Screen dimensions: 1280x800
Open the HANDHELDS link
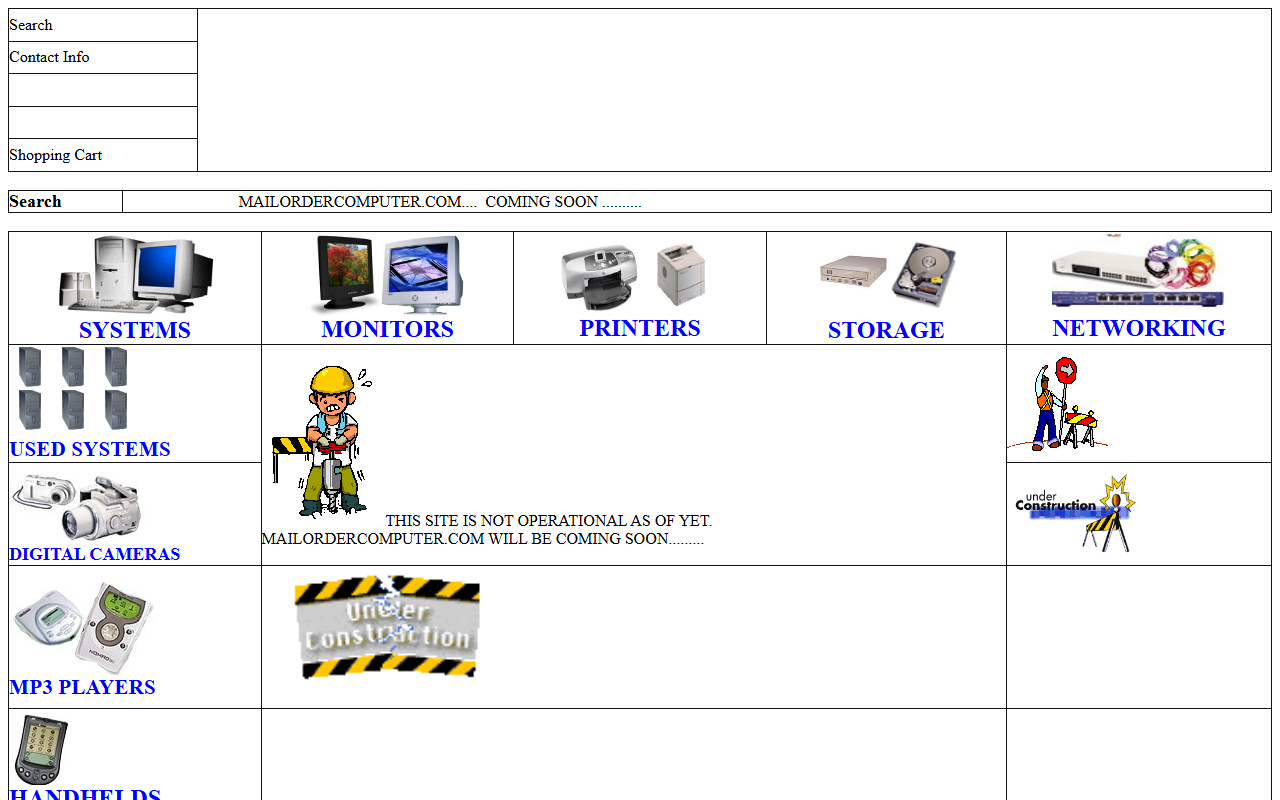(x=85, y=793)
